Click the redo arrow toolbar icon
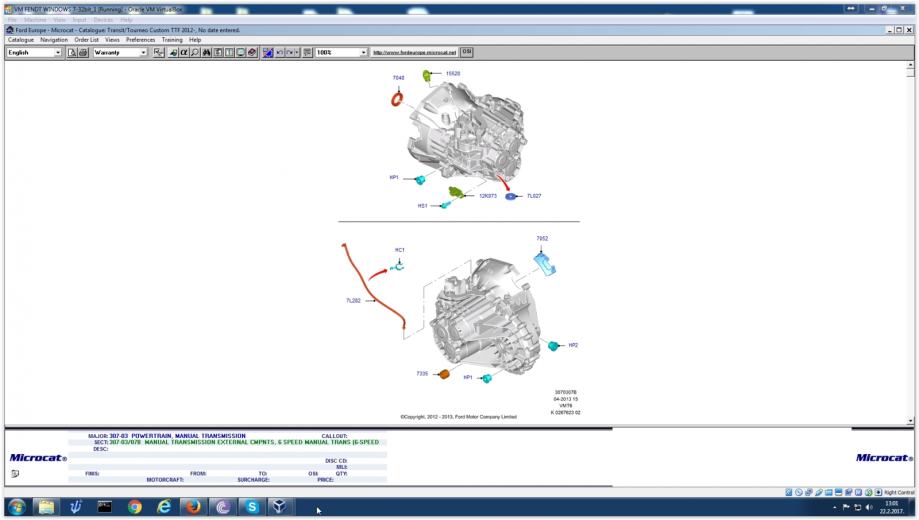Viewport: 919px width, 520px height. tap(290, 52)
